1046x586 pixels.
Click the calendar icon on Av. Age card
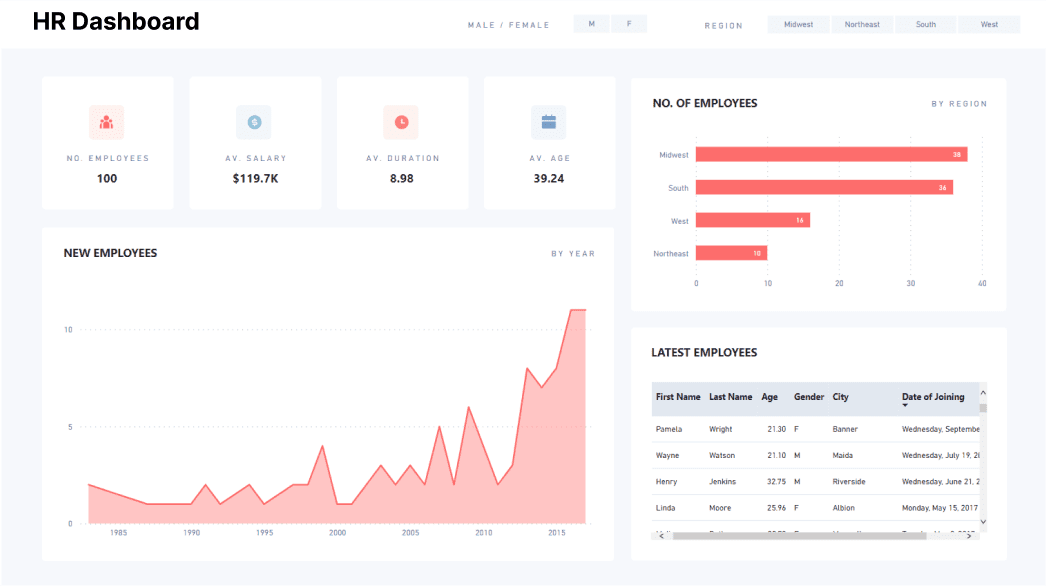(x=549, y=122)
